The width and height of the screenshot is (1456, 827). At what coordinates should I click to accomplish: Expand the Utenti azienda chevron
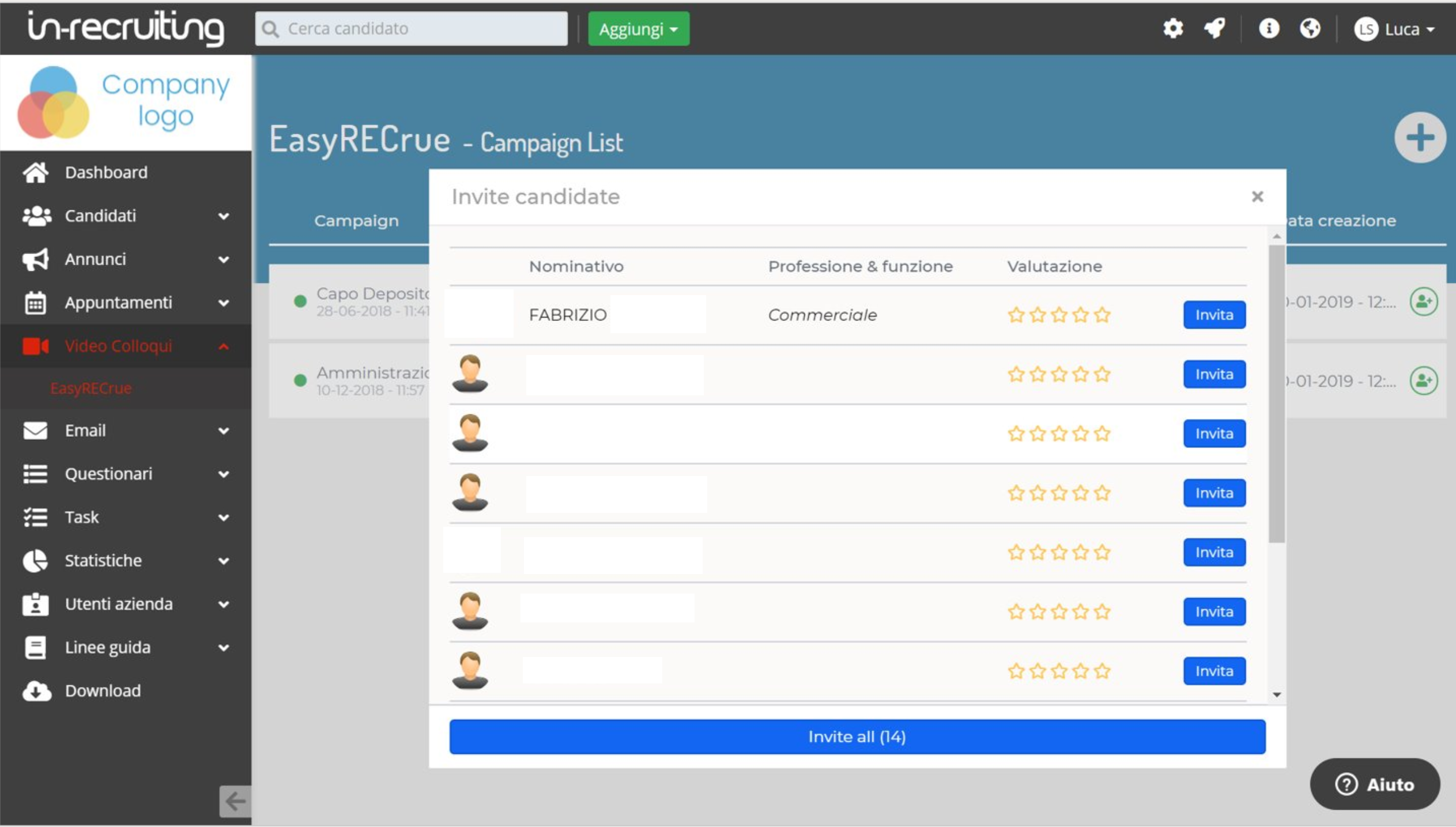[x=224, y=605]
